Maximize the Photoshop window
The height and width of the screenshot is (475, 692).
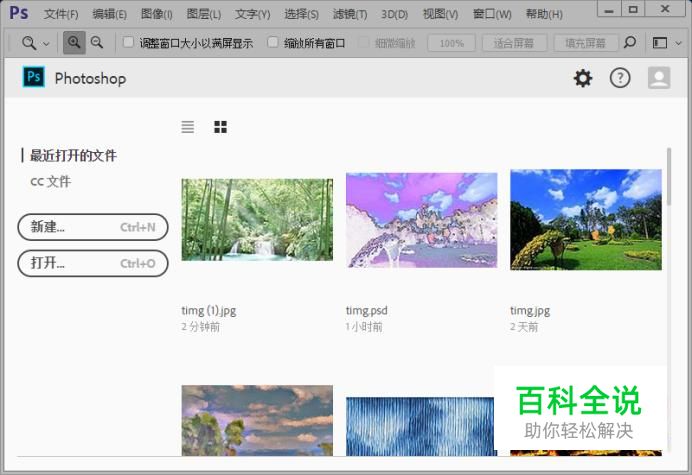point(633,9)
